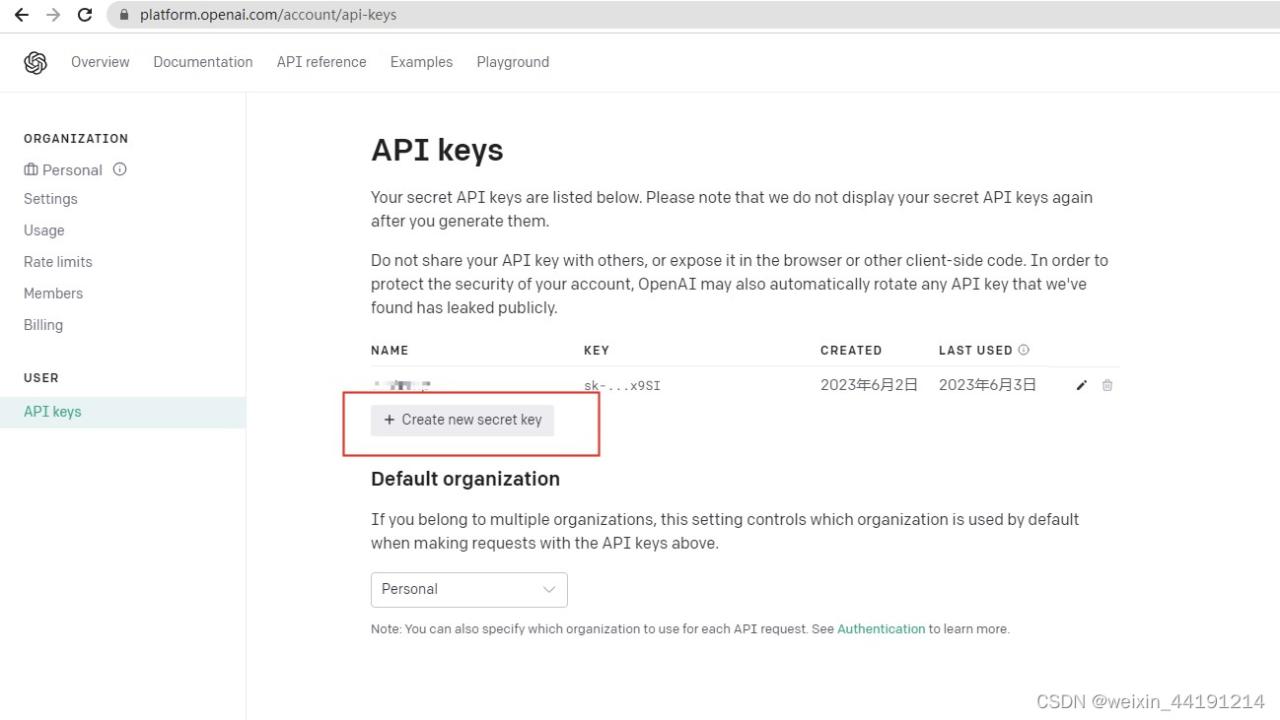The image size is (1280, 720).
Task: Open the Examples tab
Action: [421, 62]
